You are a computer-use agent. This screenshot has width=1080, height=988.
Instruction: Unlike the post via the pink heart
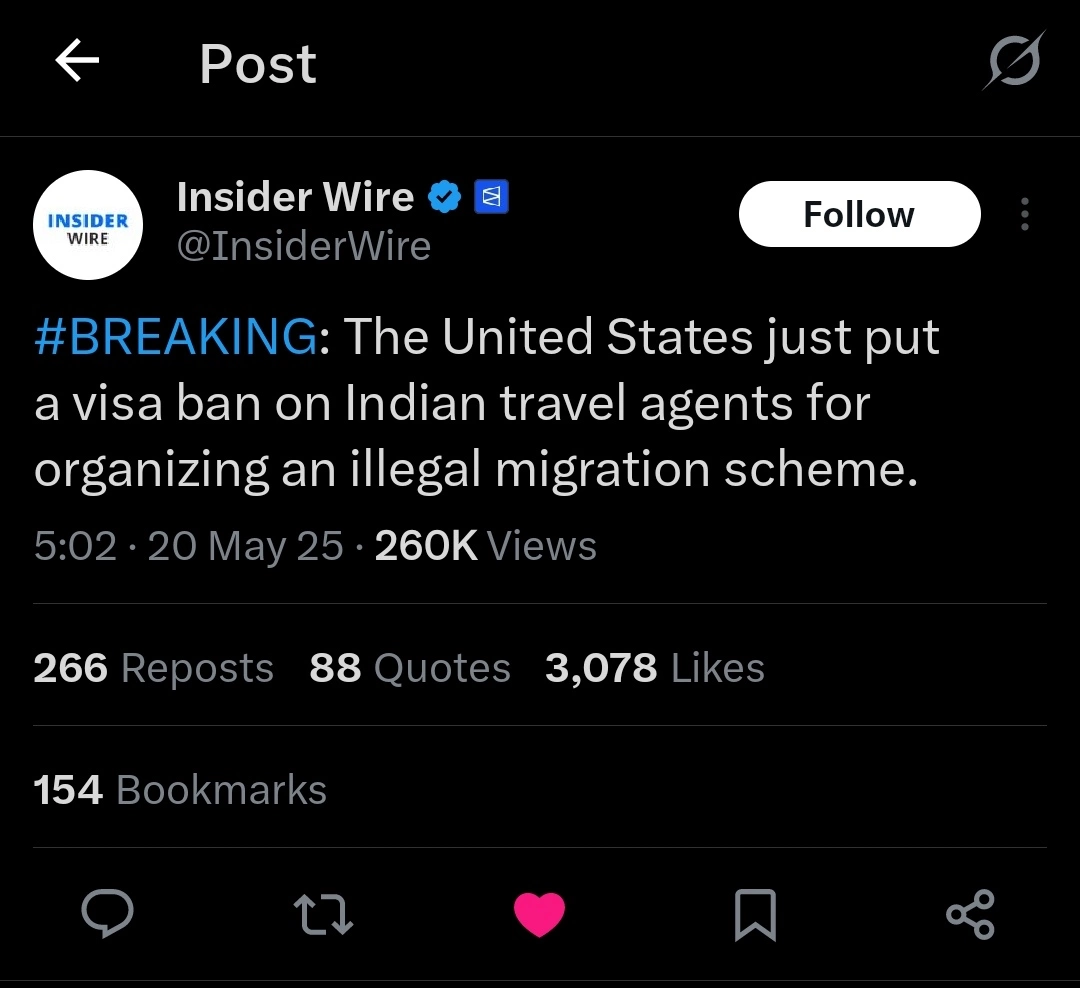click(539, 914)
